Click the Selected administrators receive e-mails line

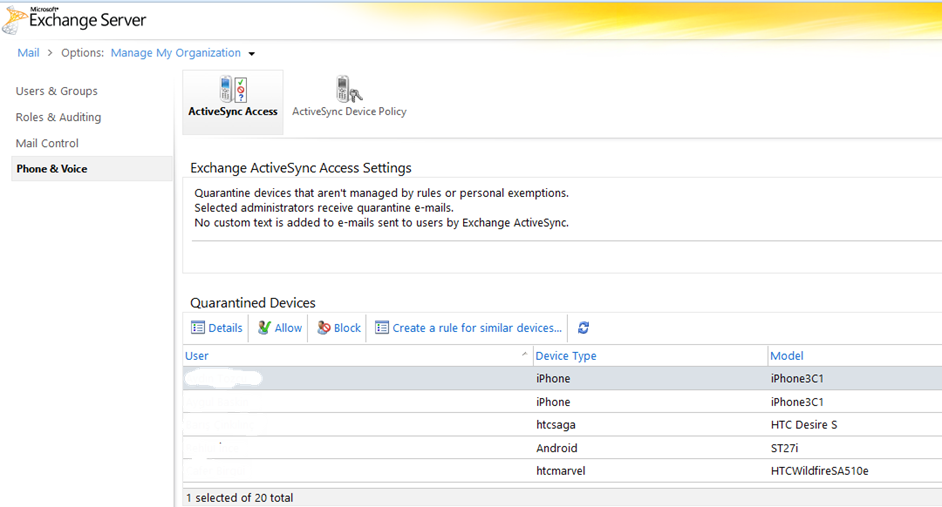[324, 208]
